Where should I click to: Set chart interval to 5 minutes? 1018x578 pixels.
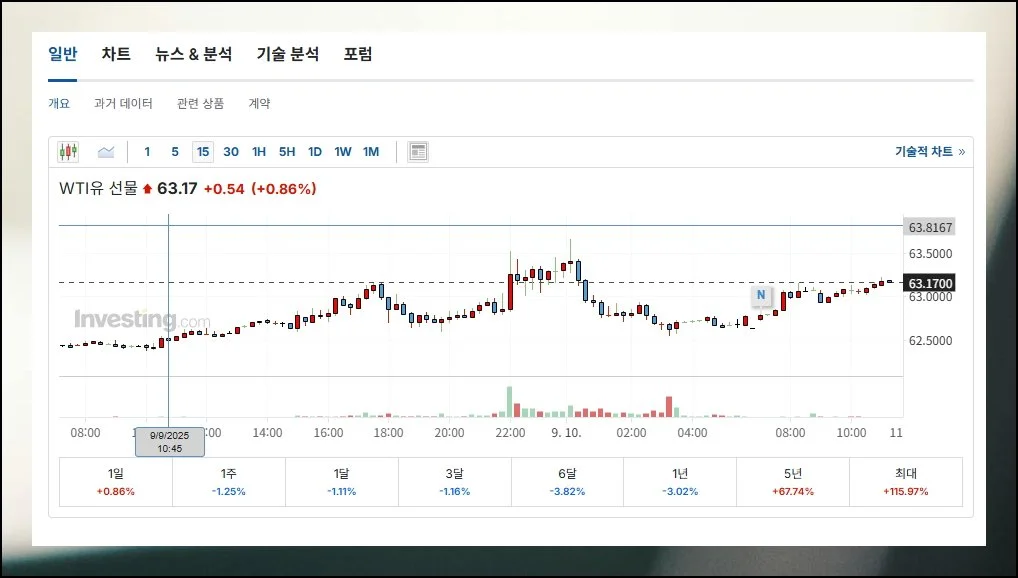coord(174,152)
